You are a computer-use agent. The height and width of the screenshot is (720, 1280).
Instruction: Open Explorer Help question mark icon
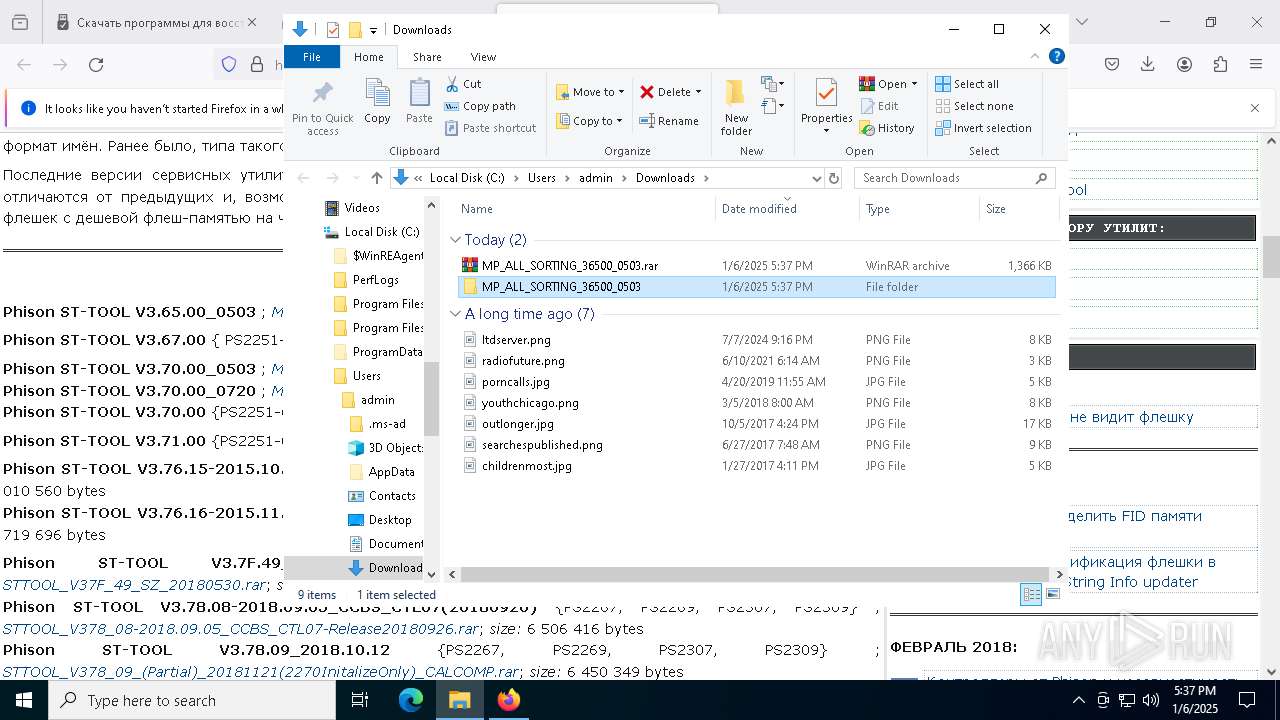tap(1056, 57)
